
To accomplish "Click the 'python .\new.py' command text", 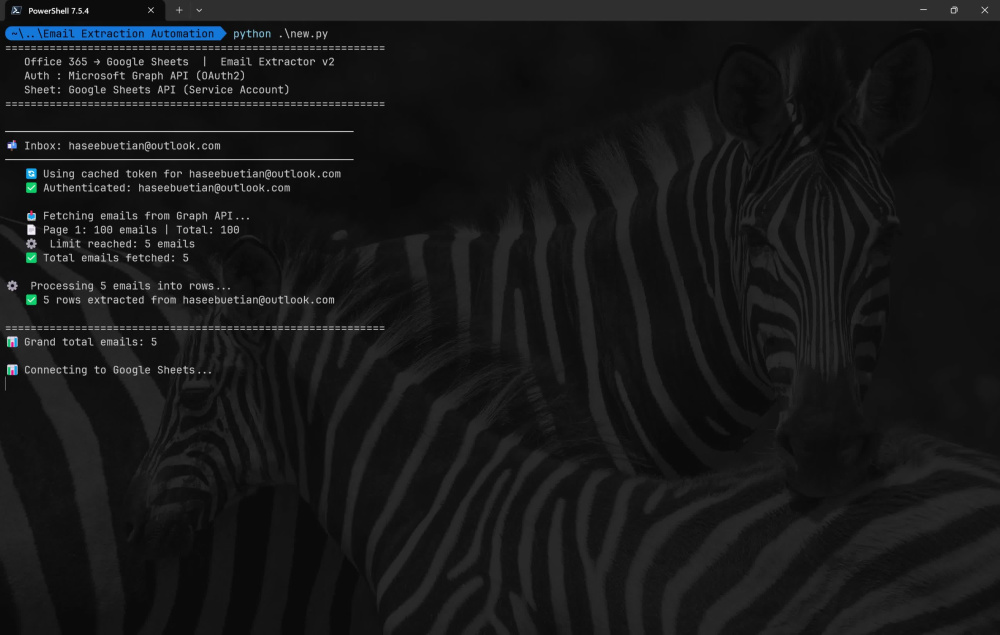I will (x=281, y=34).
